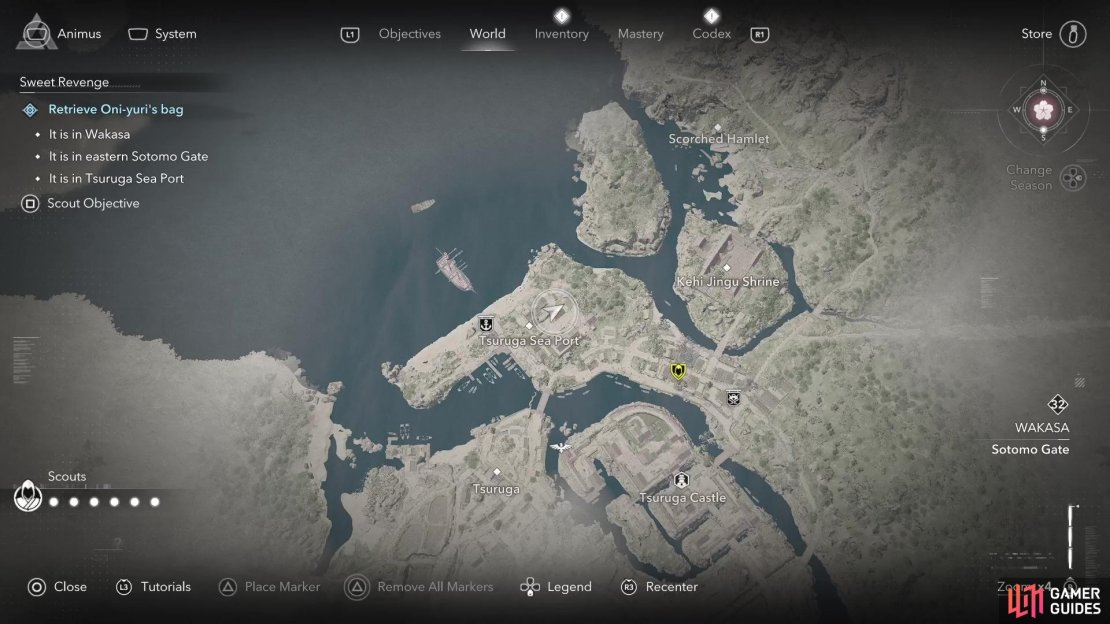Open the Inventory tab
The height and width of the screenshot is (624, 1110).
[x=561, y=33]
